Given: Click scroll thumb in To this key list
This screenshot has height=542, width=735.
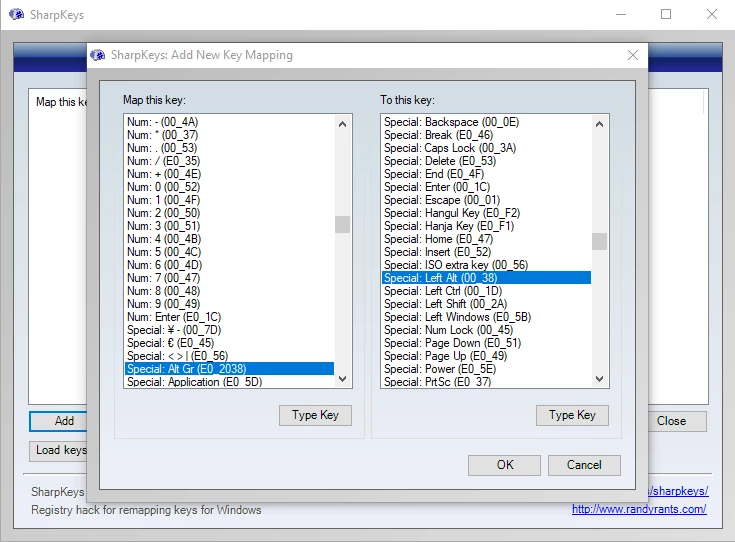Looking at the screenshot, I should 599,242.
